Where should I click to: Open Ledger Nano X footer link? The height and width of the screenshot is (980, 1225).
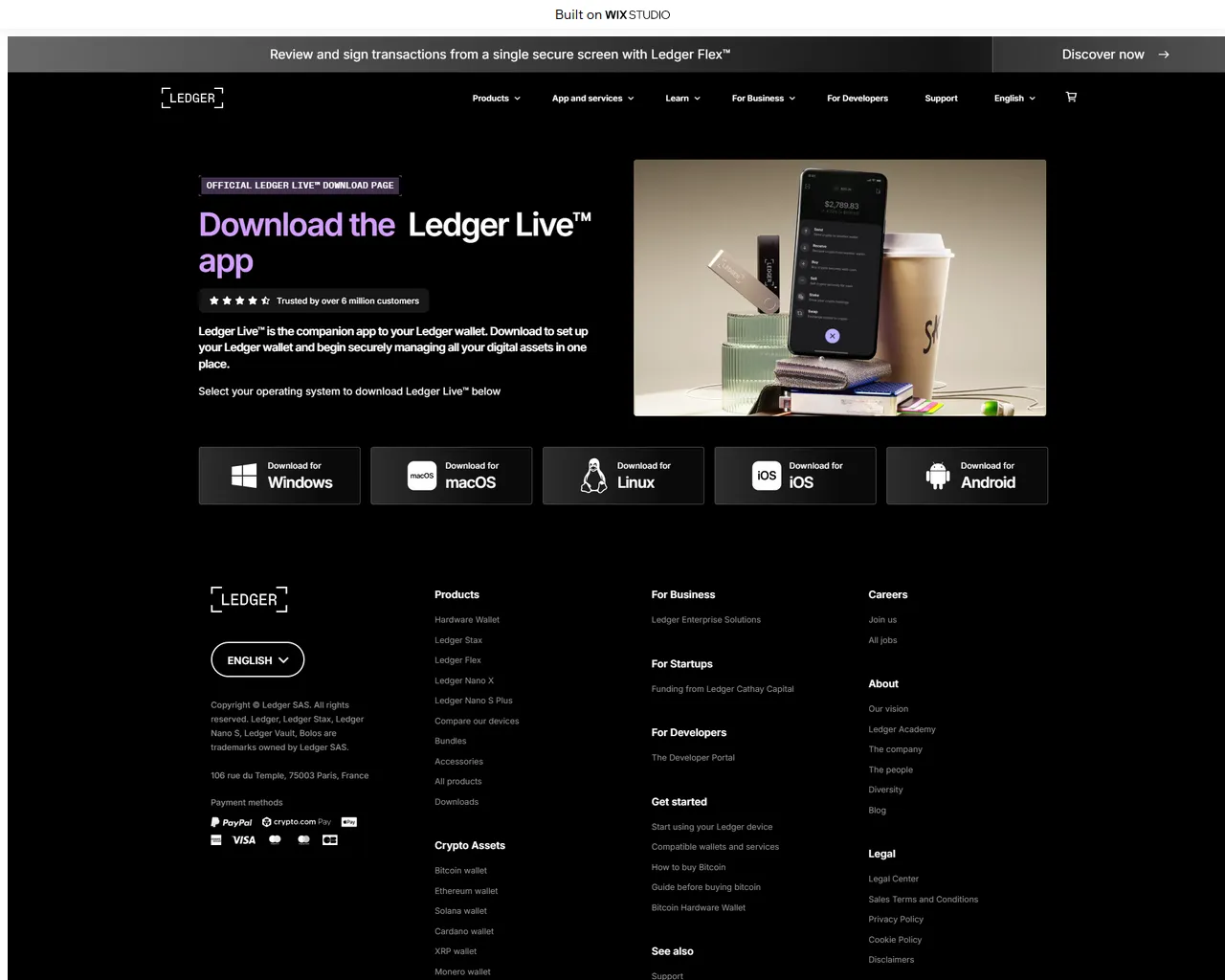click(464, 680)
